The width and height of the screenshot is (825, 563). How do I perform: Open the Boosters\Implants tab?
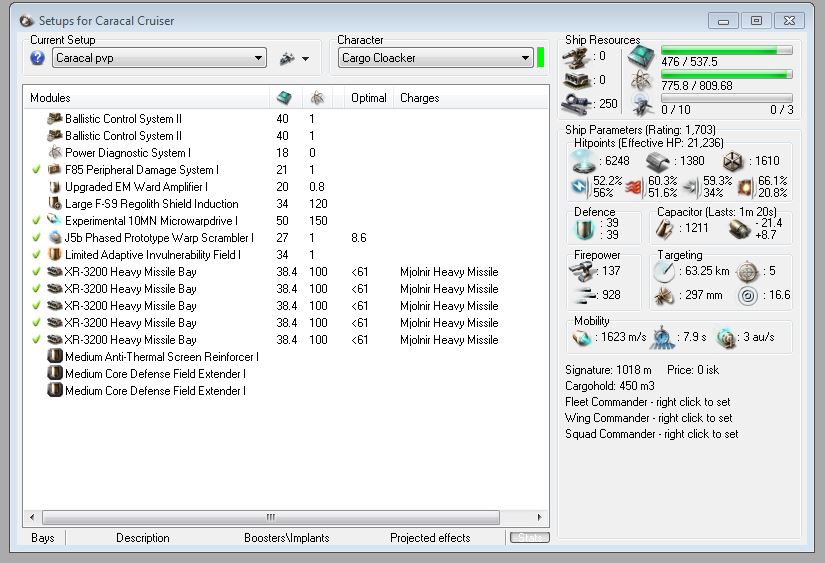286,538
